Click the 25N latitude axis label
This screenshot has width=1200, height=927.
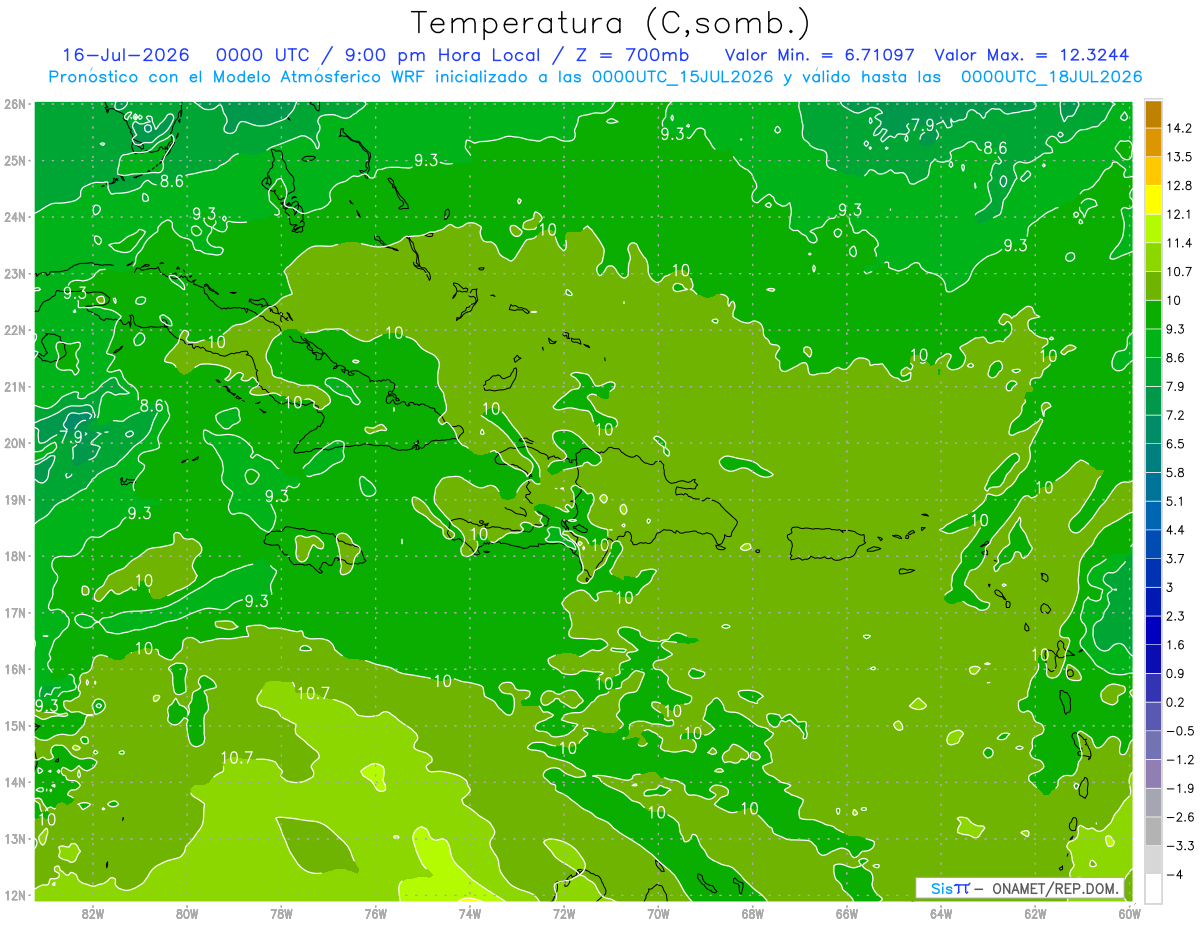point(15,160)
